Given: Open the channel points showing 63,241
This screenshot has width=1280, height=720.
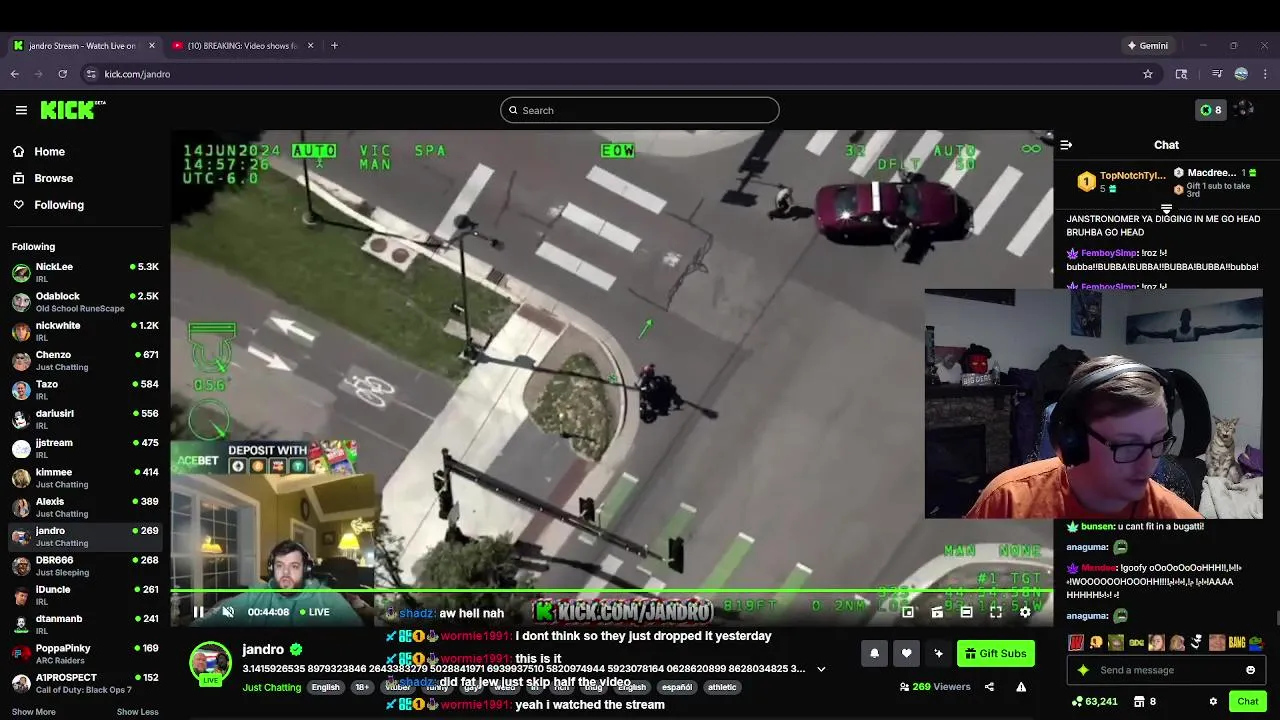Looking at the screenshot, I should point(1095,702).
